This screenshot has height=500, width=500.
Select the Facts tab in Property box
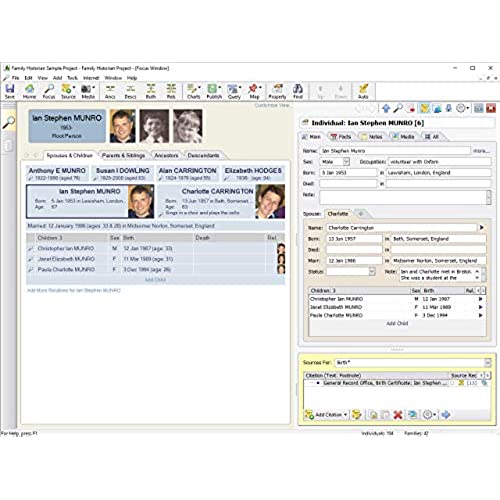(x=341, y=137)
